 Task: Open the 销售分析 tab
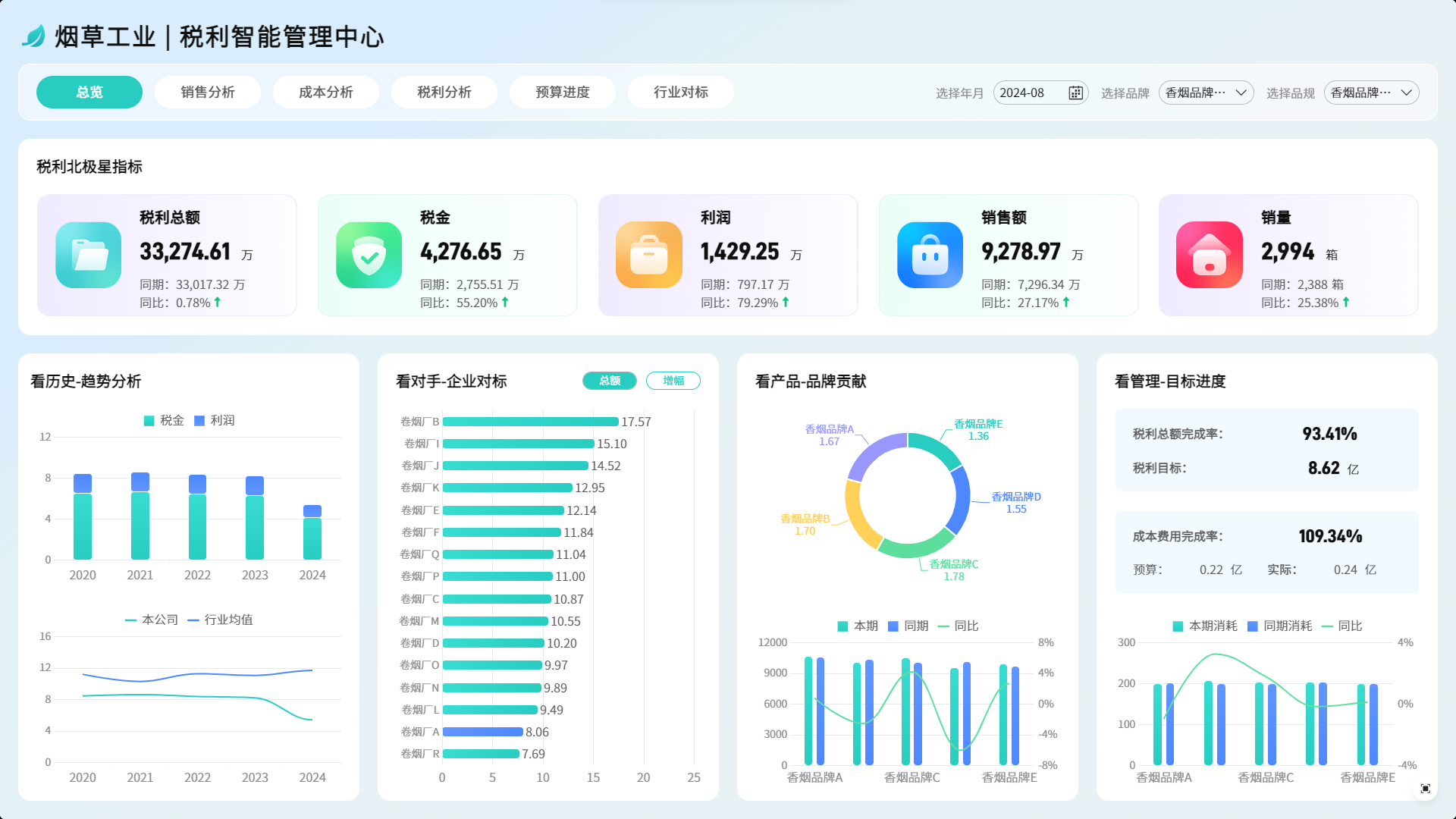click(x=208, y=92)
